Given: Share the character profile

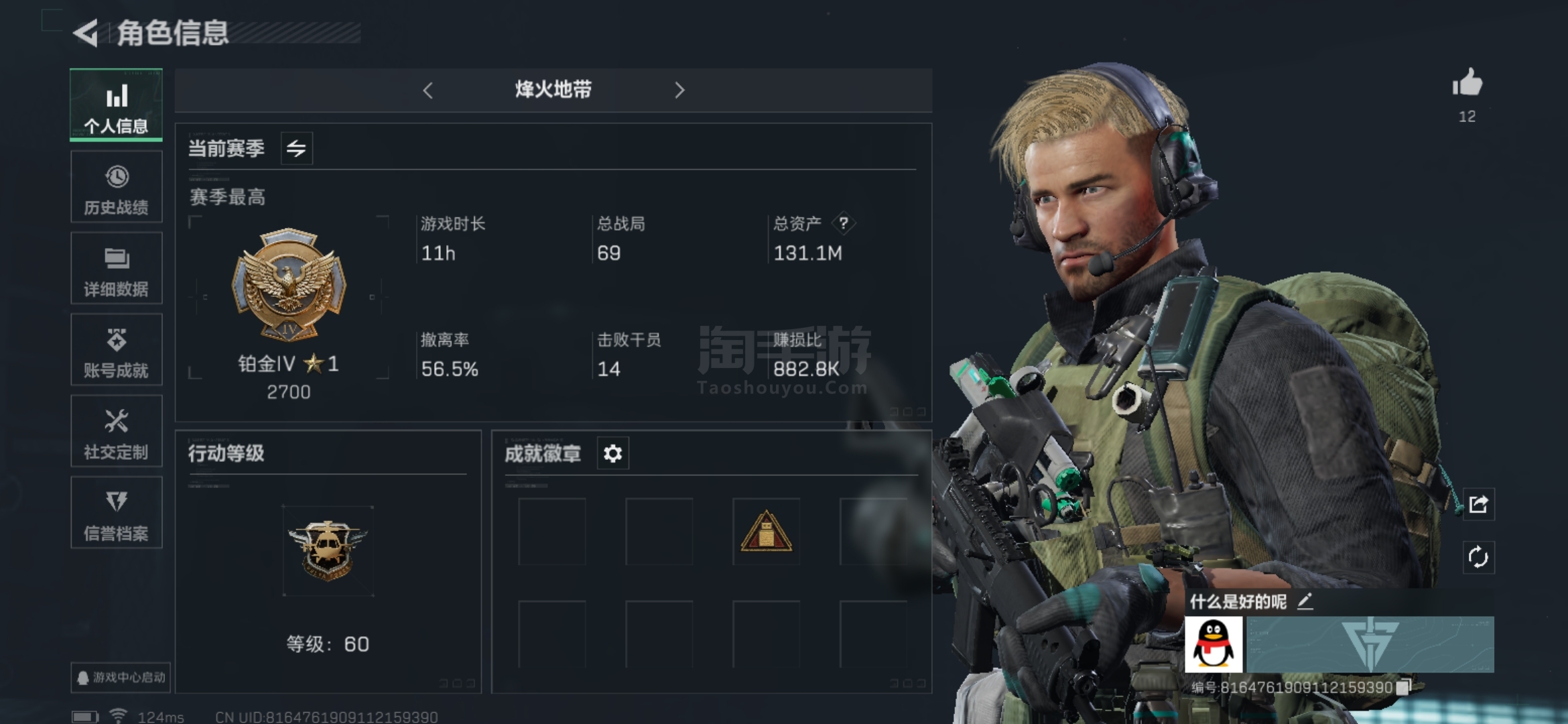Looking at the screenshot, I should tap(1478, 504).
